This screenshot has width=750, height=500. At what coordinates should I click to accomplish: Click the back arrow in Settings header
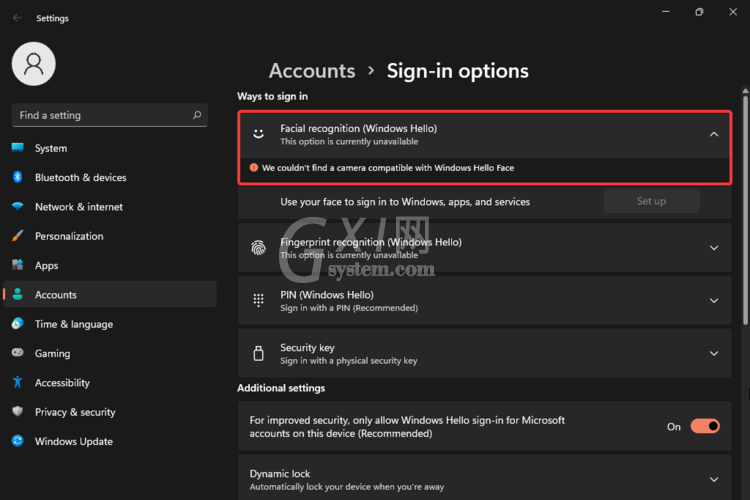(18, 18)
